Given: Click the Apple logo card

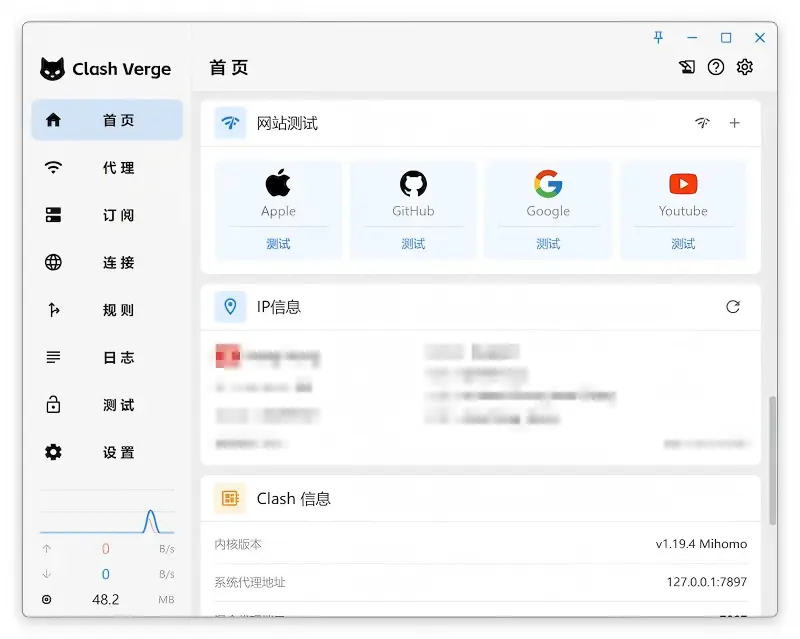Looking at the screenshot, I should 278,183.
